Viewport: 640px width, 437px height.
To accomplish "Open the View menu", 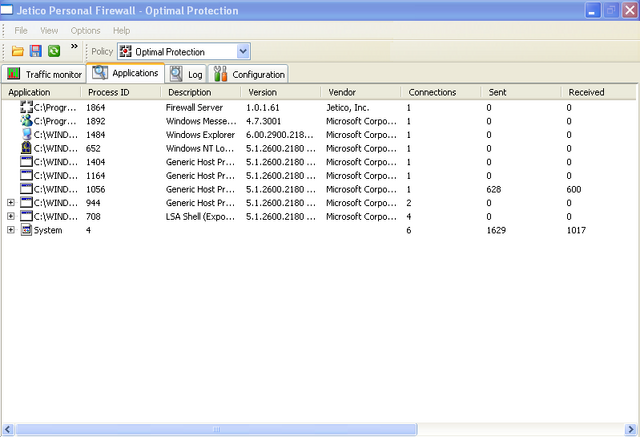I will (49, 31).
